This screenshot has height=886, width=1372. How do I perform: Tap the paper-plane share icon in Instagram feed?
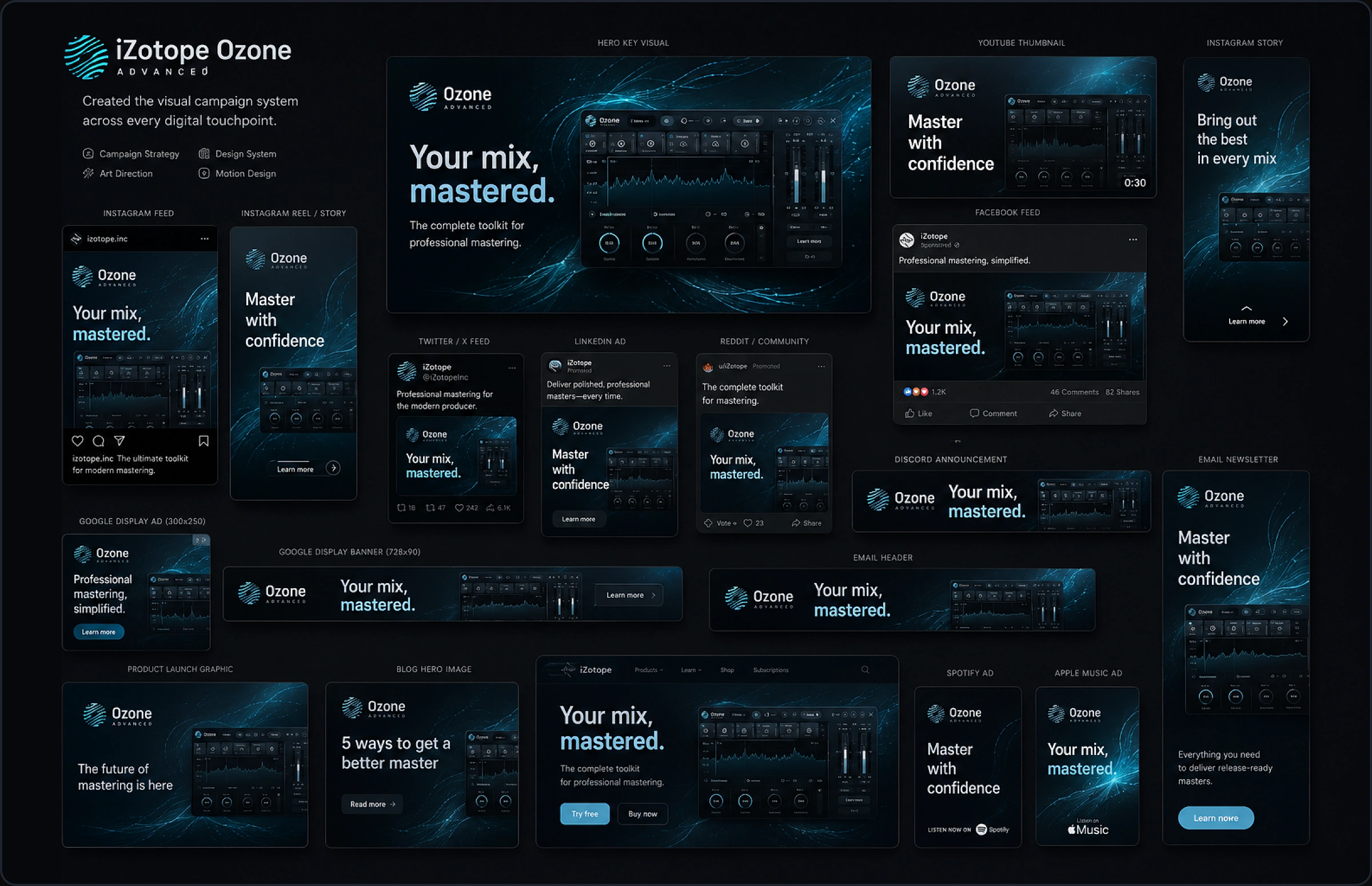[119, 441]
